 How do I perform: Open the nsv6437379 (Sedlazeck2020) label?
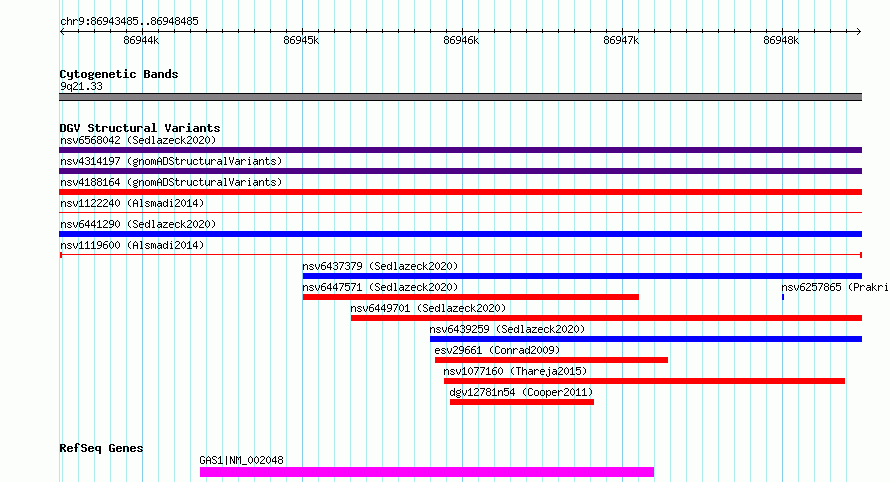pyautogui.click(x=380, y=266)
